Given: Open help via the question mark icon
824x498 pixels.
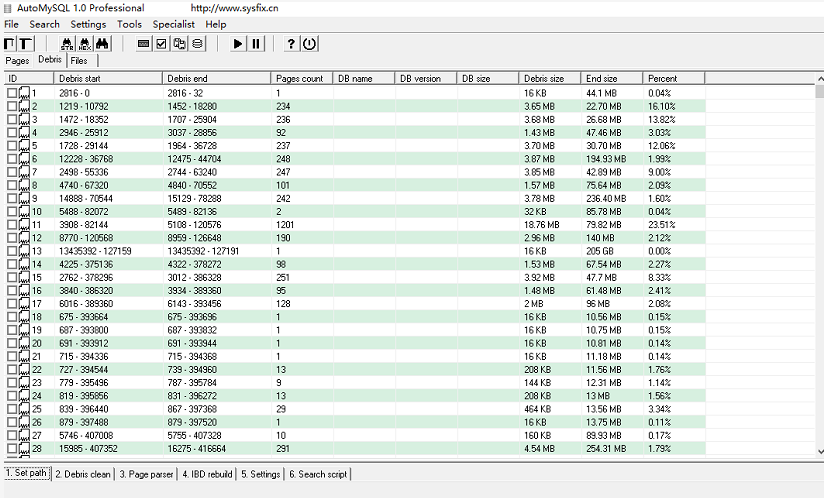Looking at the screenshot, I should (x=291, y=44).
